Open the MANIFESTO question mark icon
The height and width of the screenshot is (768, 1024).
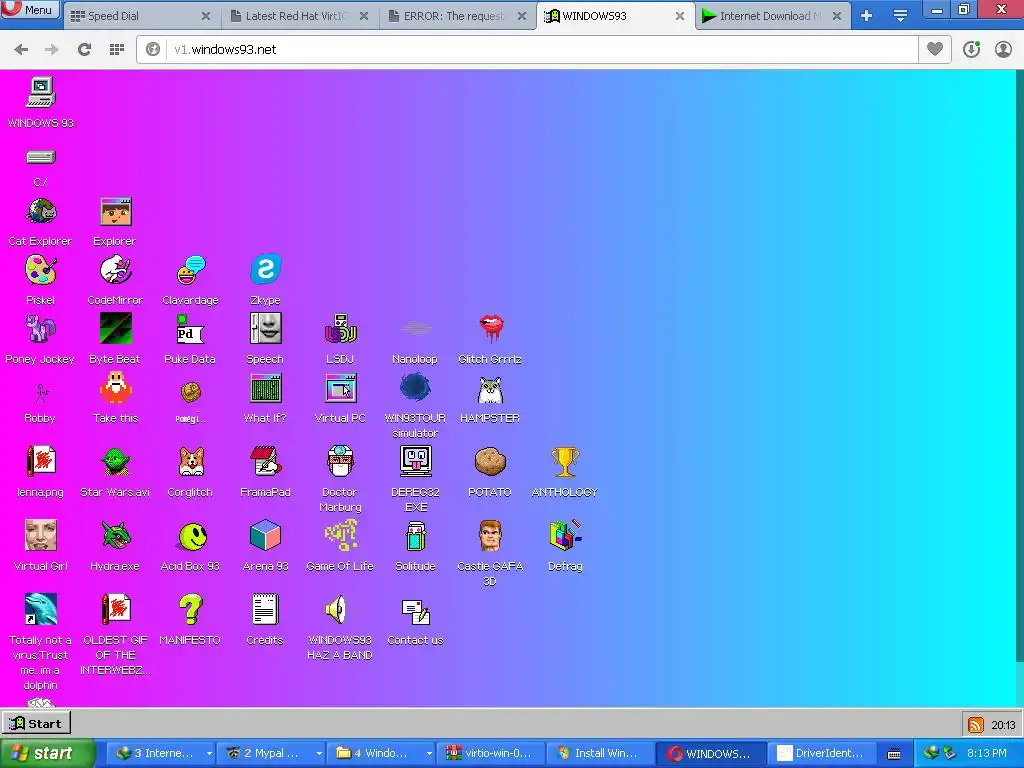[x=191, y=609]
